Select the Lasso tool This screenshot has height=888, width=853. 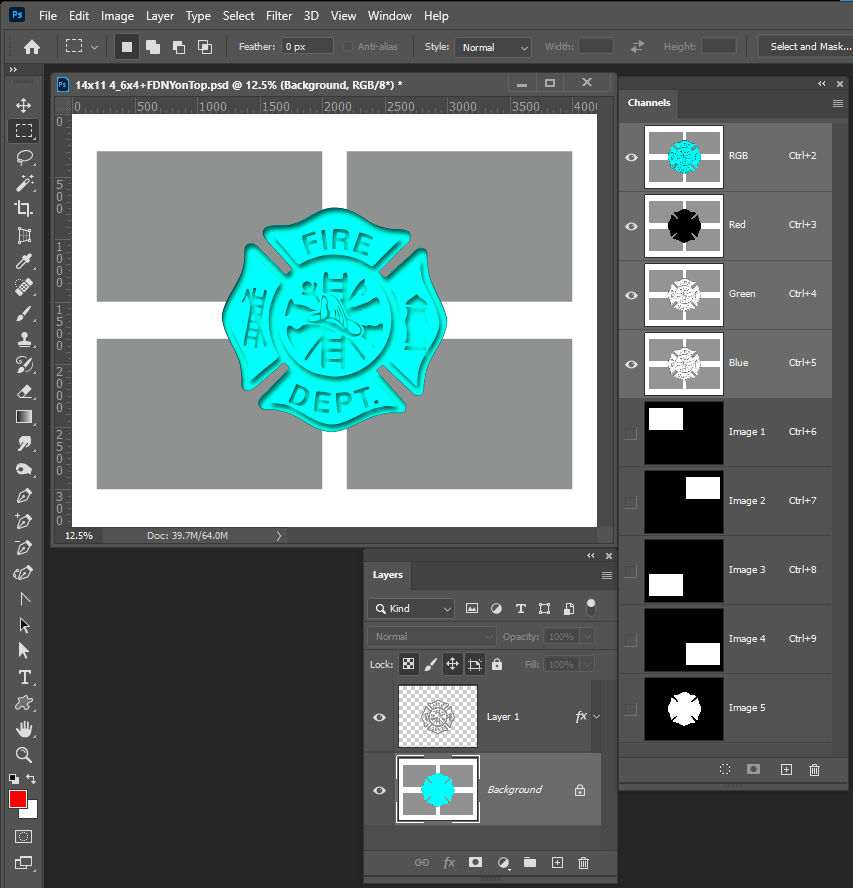point(24,157)
